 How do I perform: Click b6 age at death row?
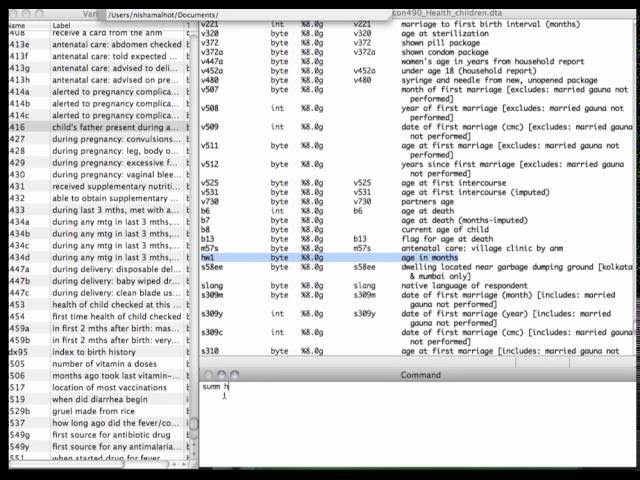coord(327,211)
